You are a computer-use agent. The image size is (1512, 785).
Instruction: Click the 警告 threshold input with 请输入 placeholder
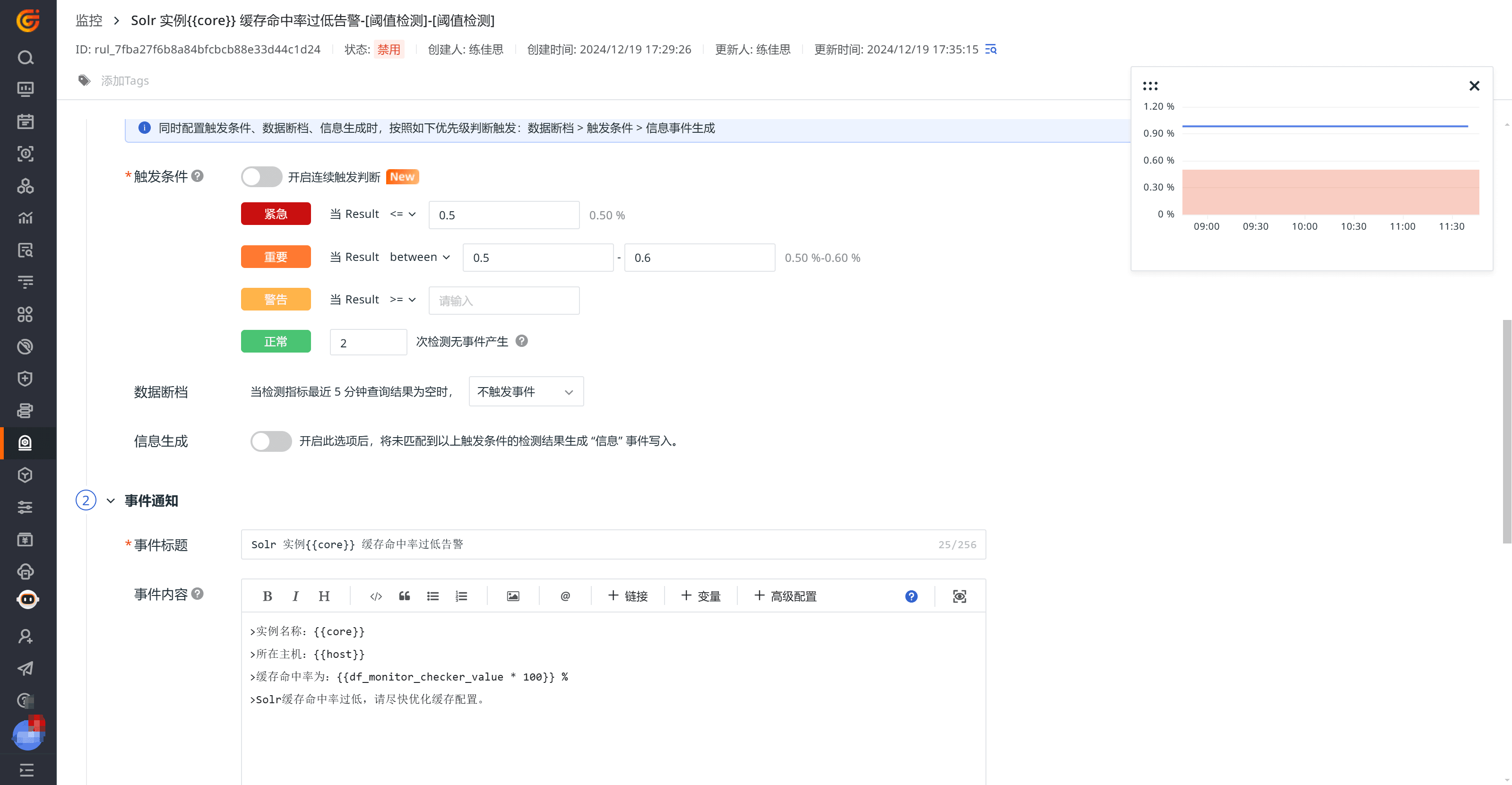tap(504, 301)
